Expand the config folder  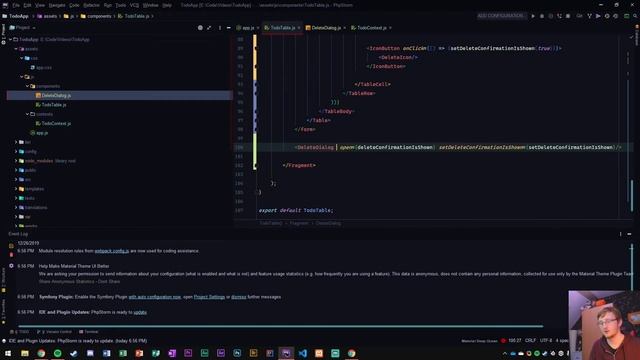(x=16, y=151)
